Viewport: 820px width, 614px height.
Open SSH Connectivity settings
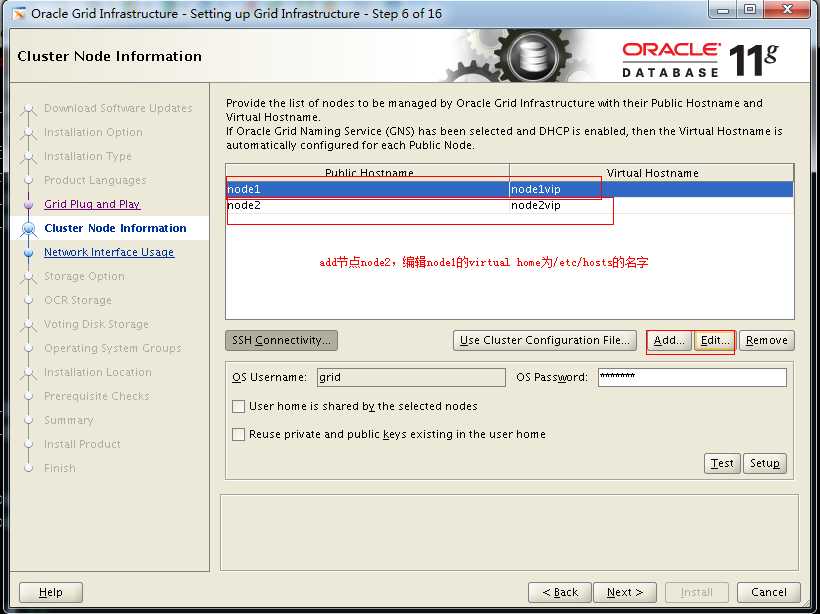pos(281,340)
